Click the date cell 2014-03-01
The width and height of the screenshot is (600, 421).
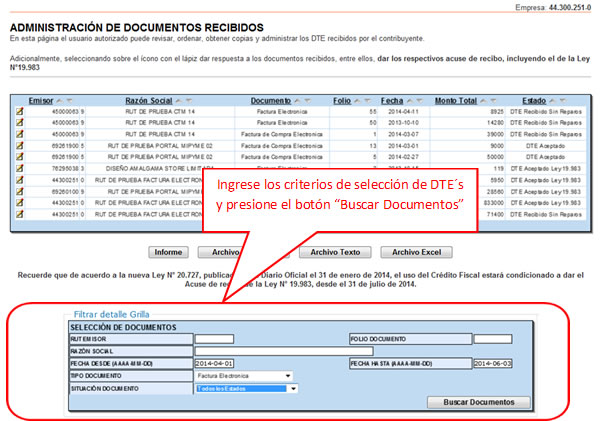point(403,145)
